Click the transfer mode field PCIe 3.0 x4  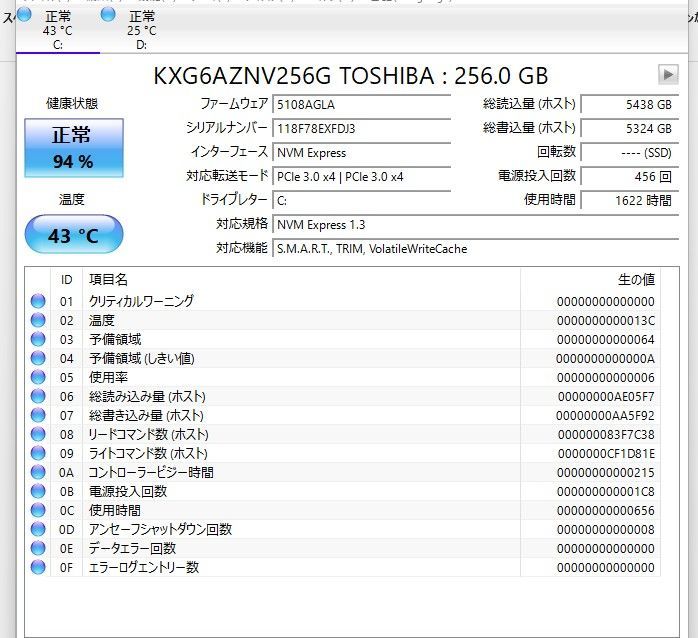coord(361,177)
